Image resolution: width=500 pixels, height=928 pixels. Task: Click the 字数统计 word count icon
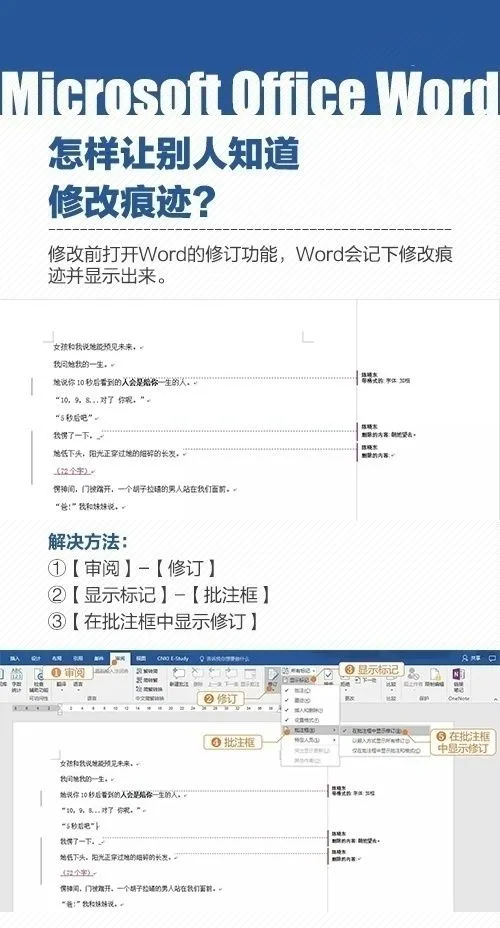click(x=16, y=679)
